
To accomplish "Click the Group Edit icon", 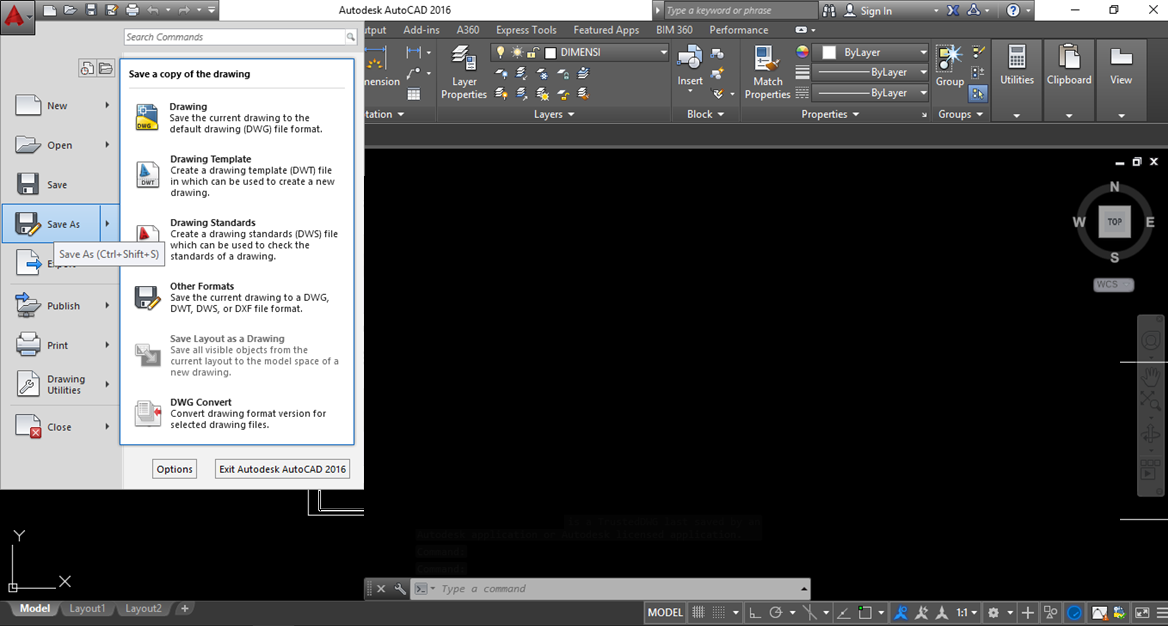I will [979, 73].
